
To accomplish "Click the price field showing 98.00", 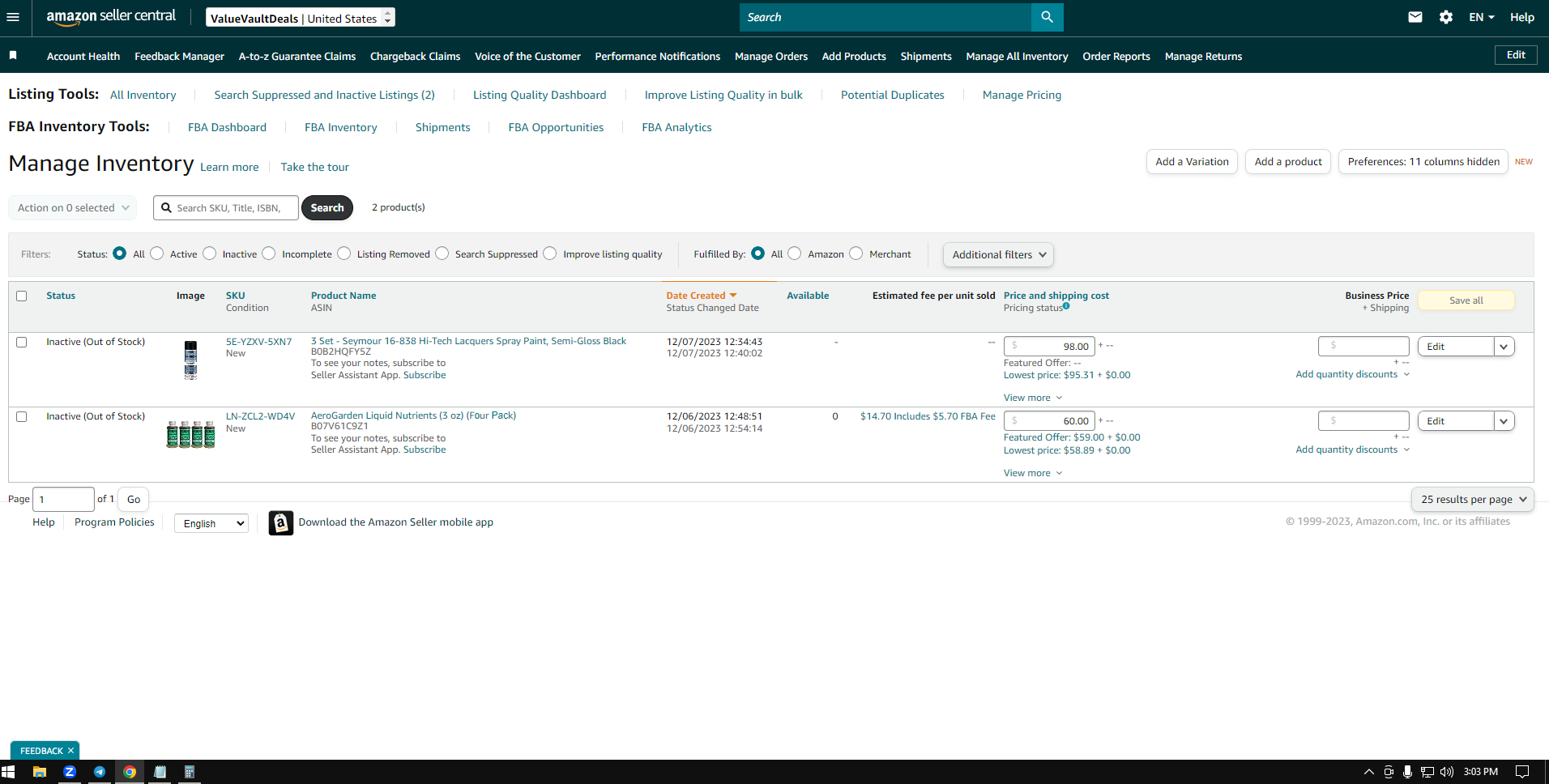I will [x=1049, y=347].
